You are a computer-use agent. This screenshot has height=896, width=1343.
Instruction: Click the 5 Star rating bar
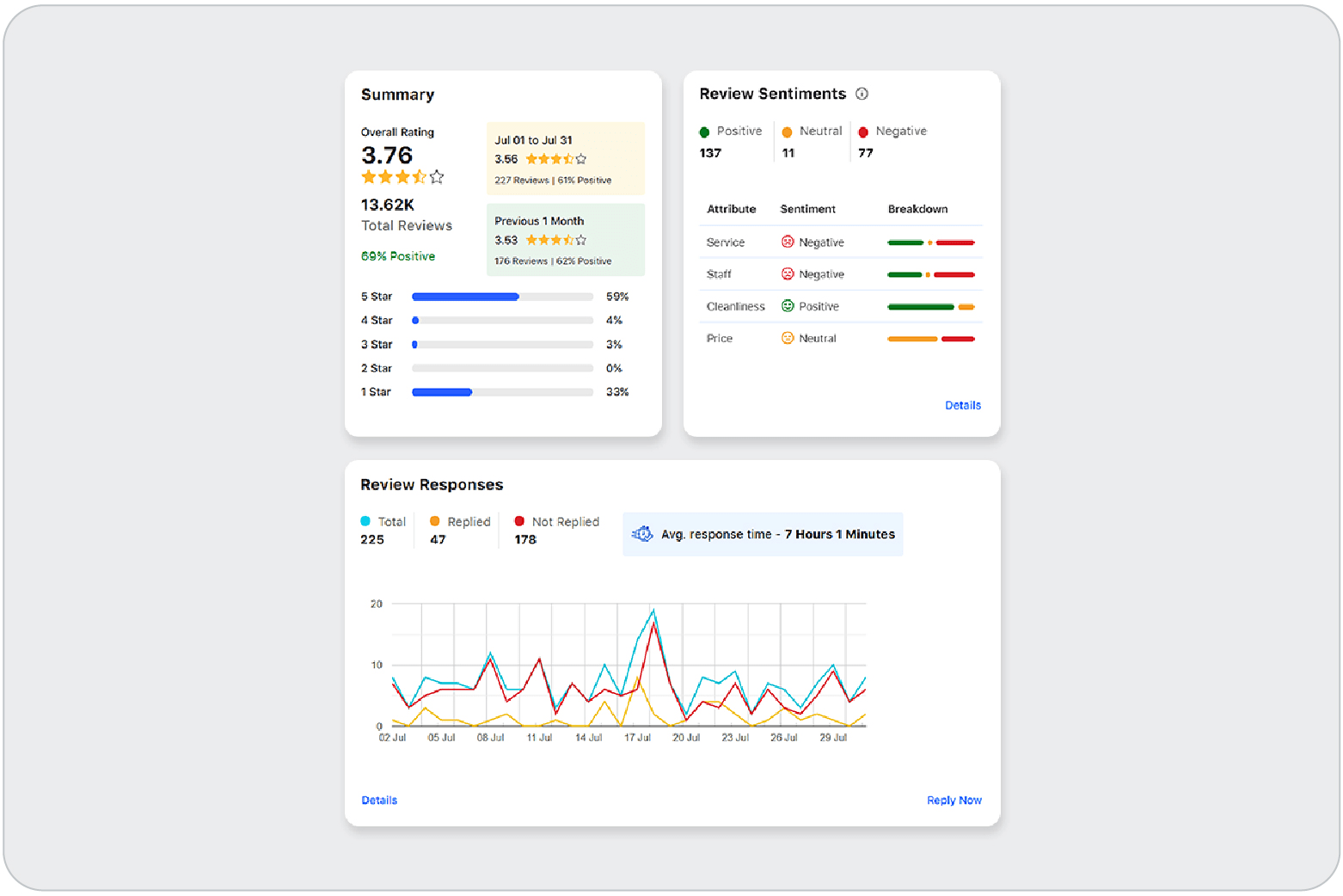click(x=502, y=297)
